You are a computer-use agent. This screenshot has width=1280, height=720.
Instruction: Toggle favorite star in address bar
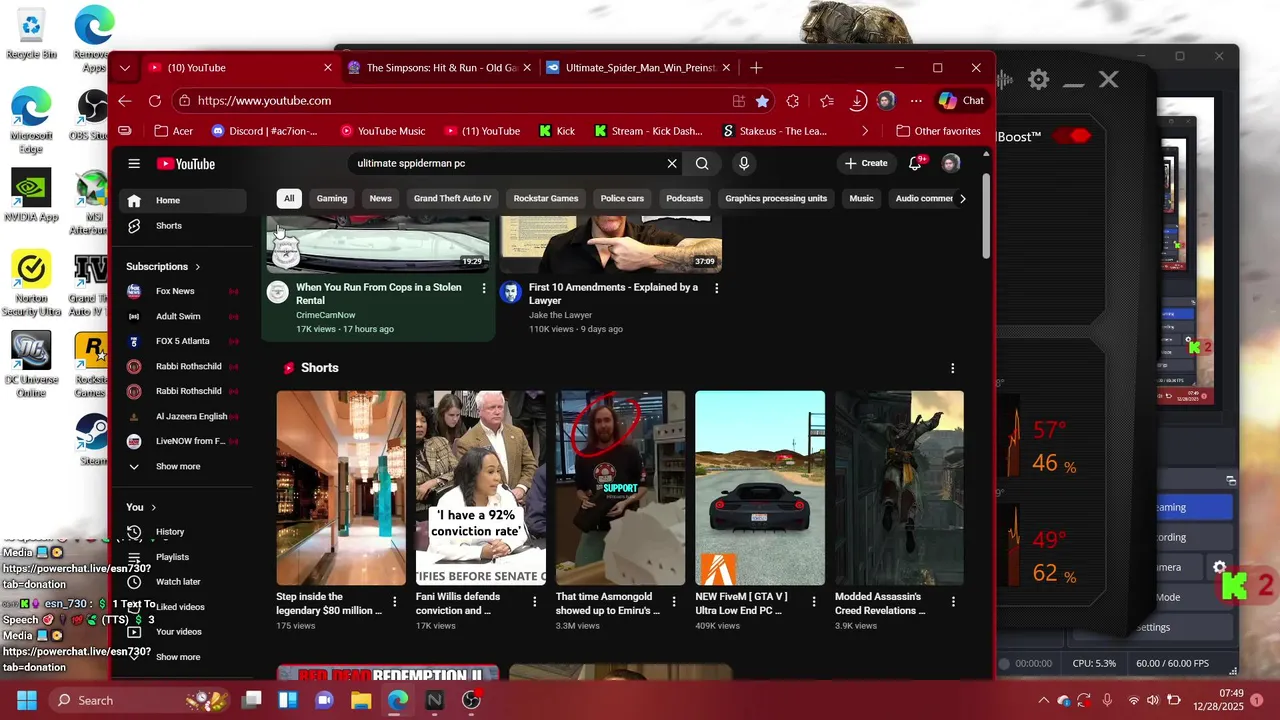pos(763,101)
